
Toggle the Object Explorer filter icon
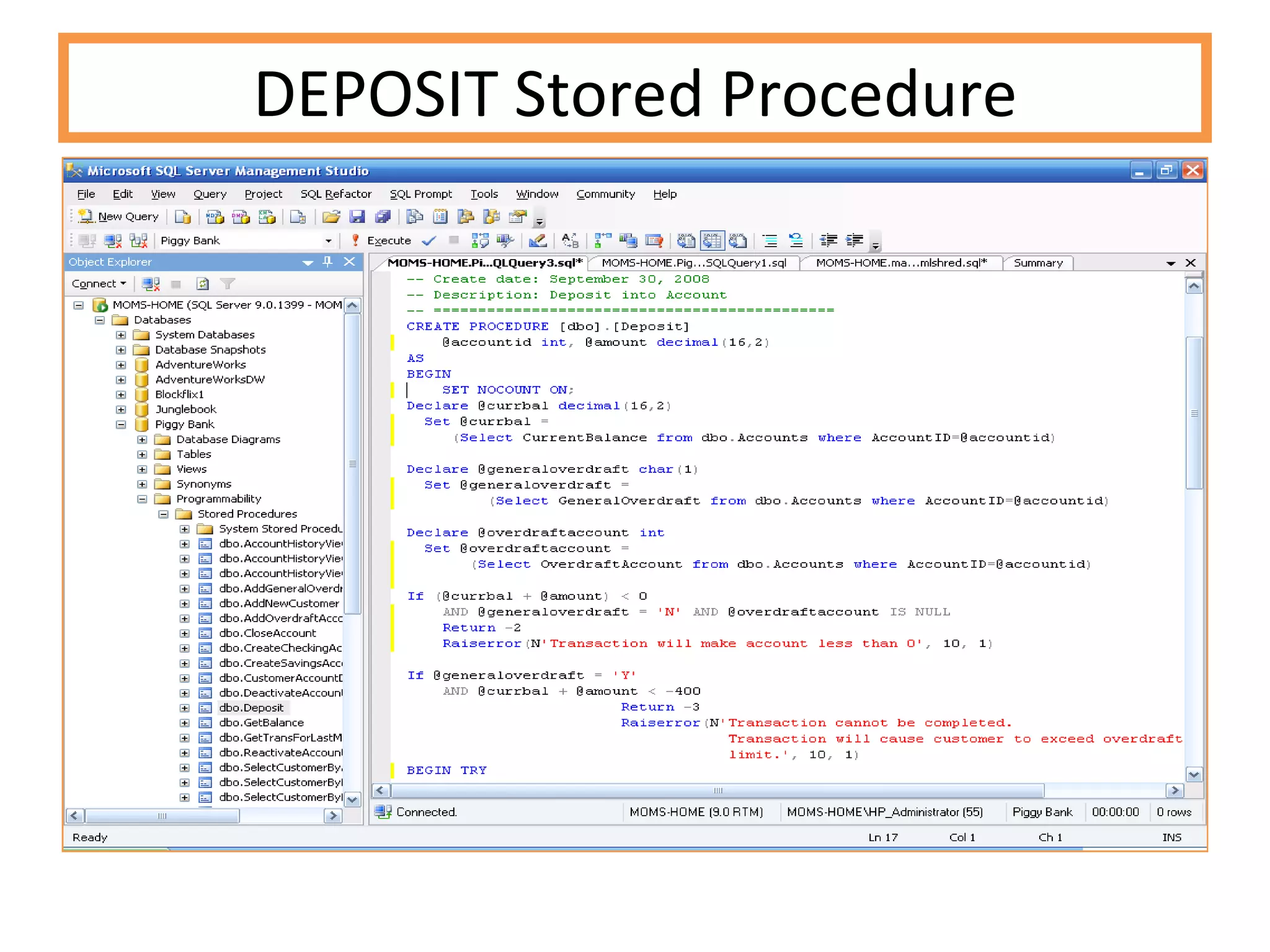tap(228, 284)
